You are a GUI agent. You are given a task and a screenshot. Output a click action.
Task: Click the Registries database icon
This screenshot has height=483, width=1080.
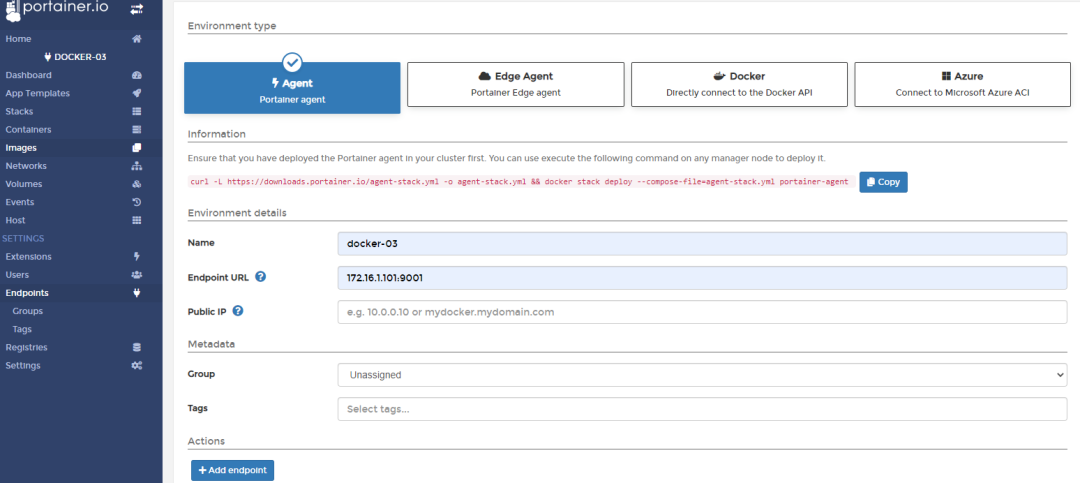tap(136, 347)
